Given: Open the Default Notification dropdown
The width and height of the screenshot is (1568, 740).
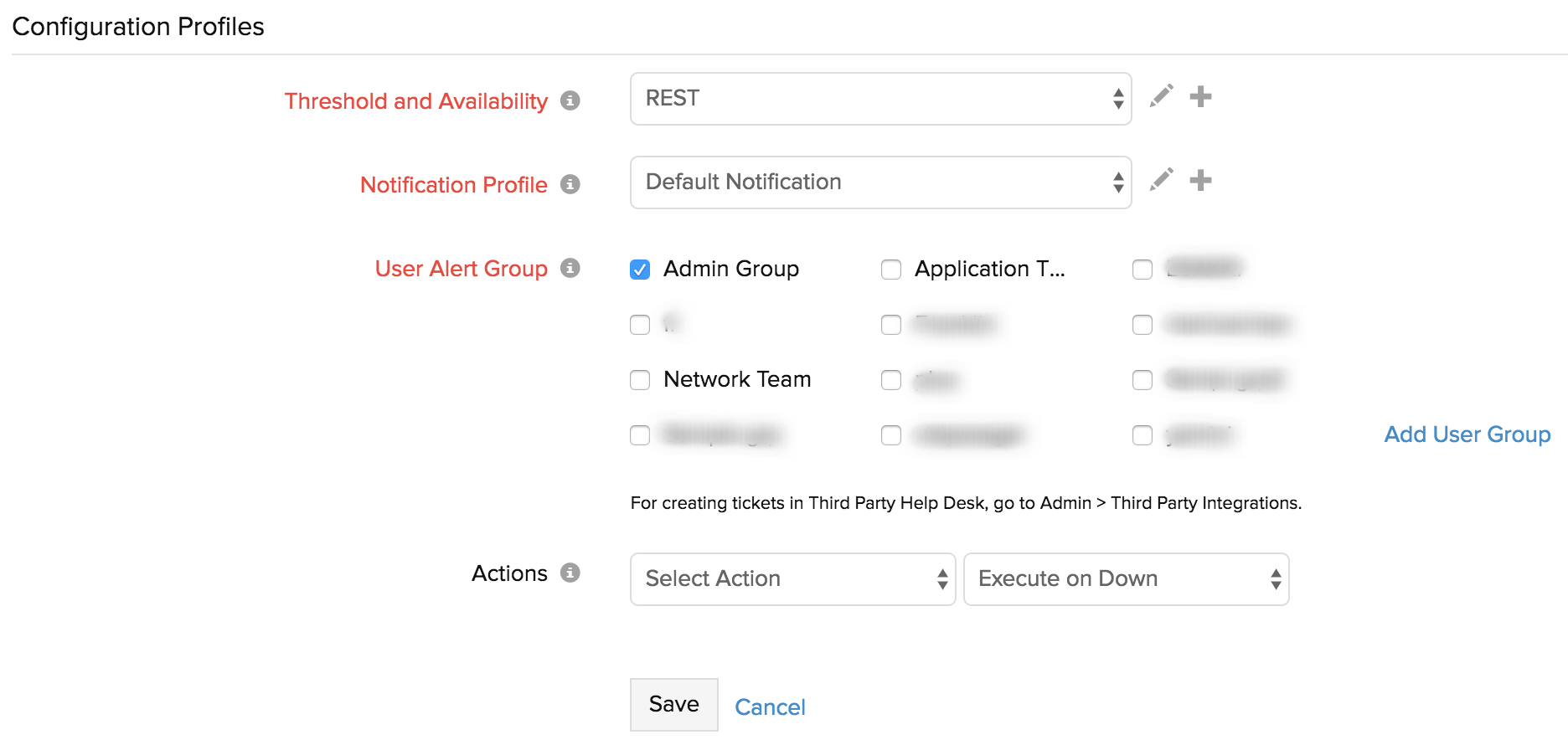Looking at the screenshot, I should coord(880,182).
